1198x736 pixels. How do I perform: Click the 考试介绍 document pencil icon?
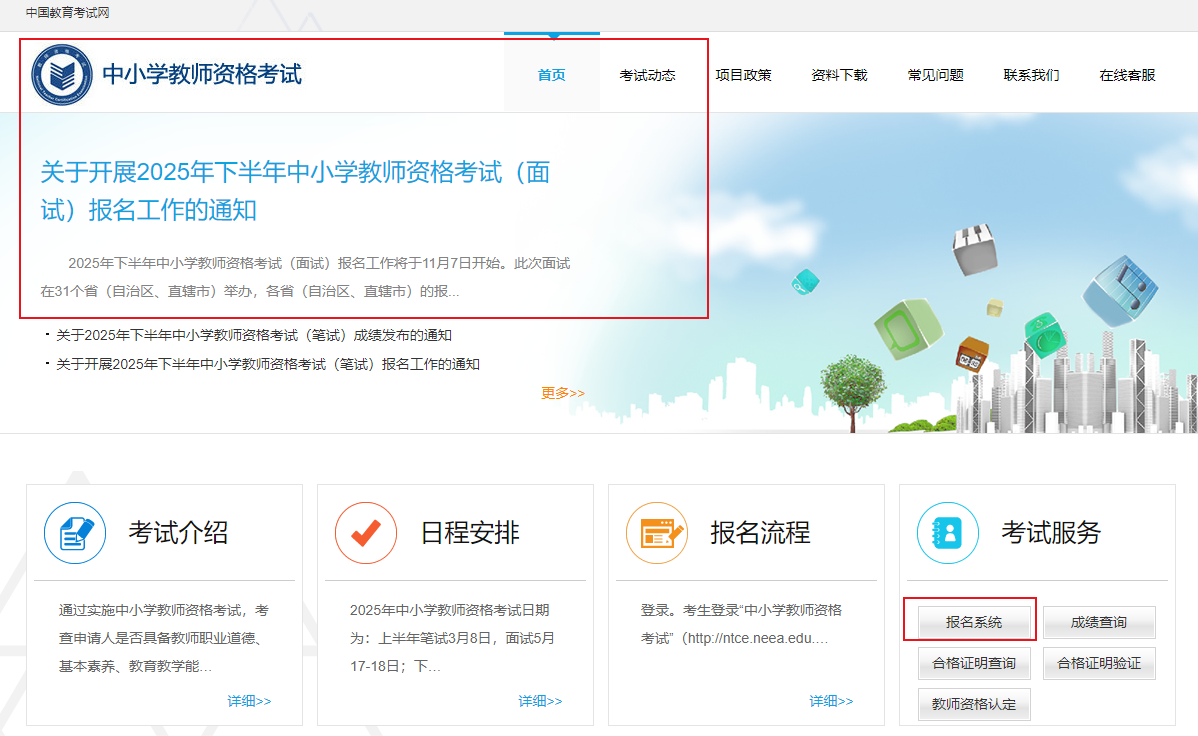click(x=75, y=533)
